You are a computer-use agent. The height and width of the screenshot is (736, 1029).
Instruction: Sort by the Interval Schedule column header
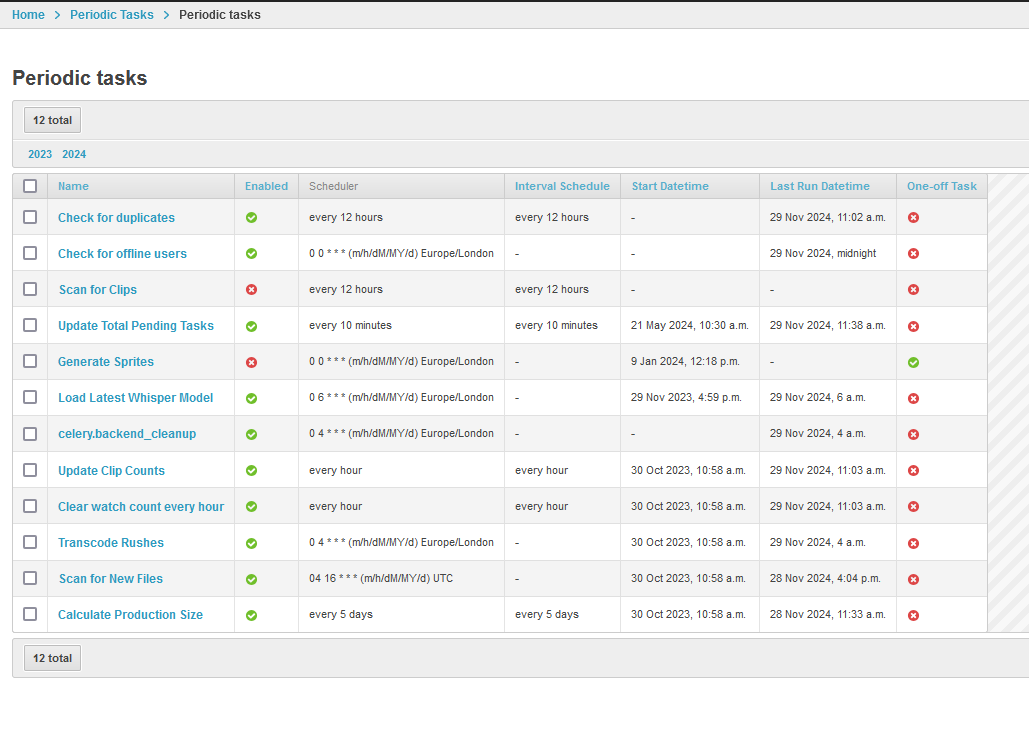click(562, 186)
